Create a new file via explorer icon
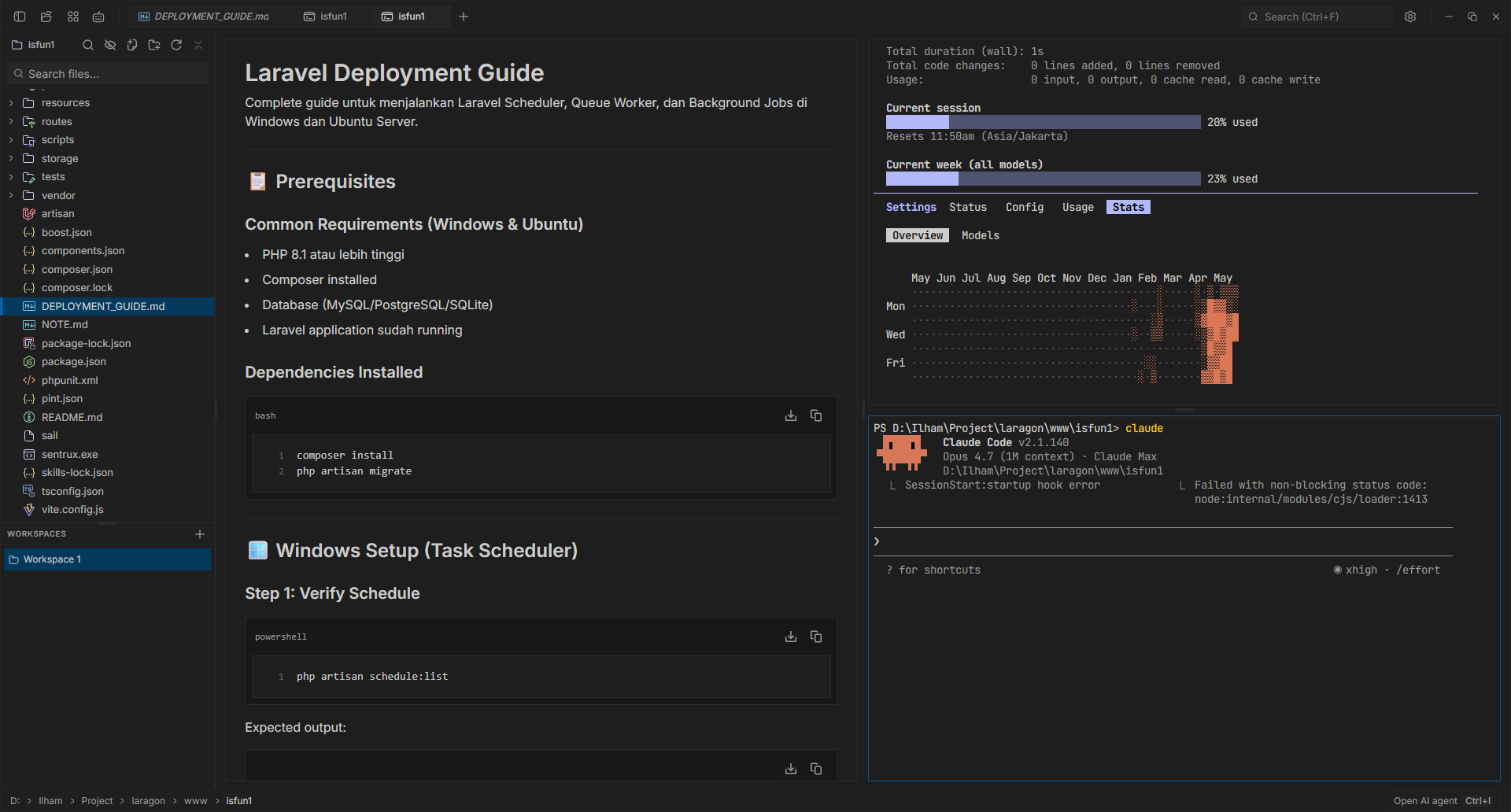The image size is (1511, 812). point(132,45)
